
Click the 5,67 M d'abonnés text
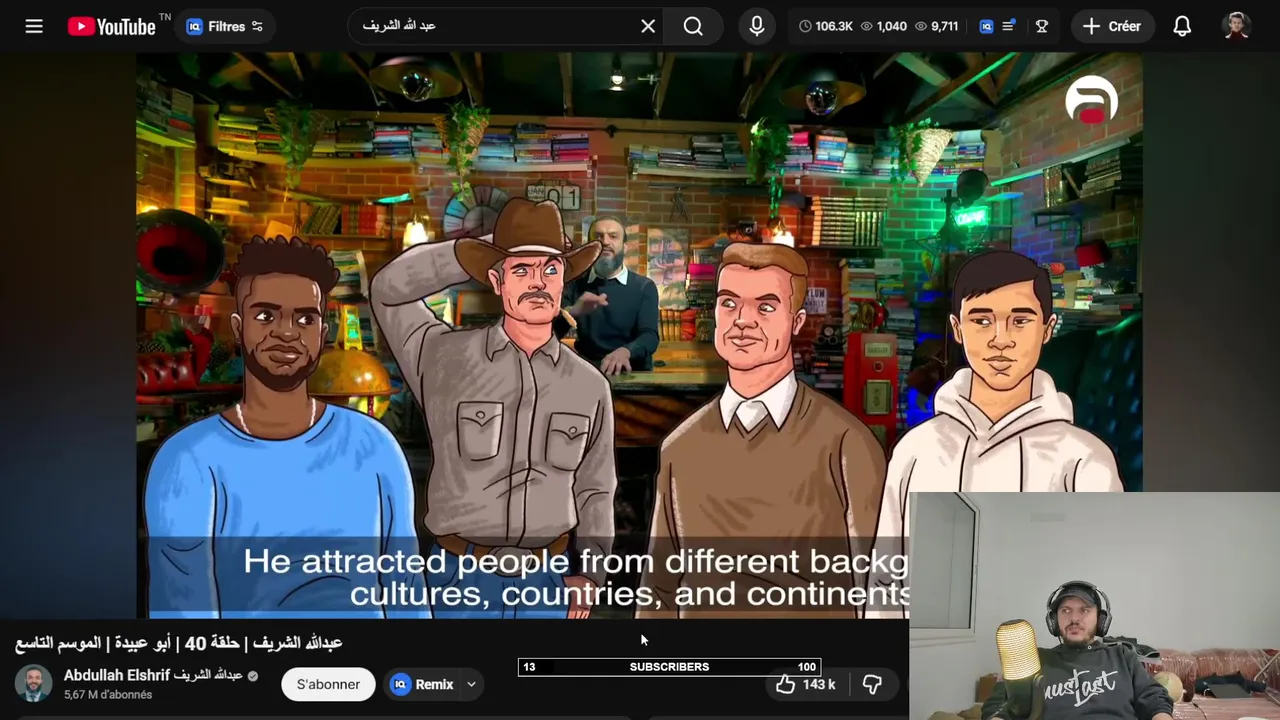tap(108, 695)
